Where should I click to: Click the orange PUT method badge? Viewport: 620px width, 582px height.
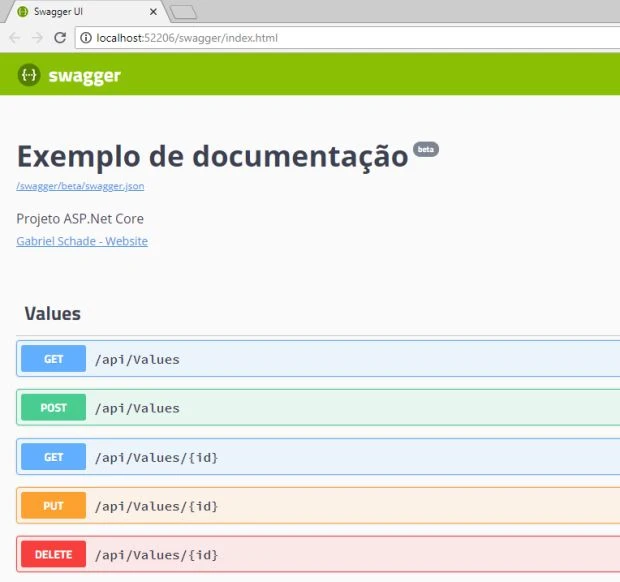pyautogui.click(x=53, y=506)
